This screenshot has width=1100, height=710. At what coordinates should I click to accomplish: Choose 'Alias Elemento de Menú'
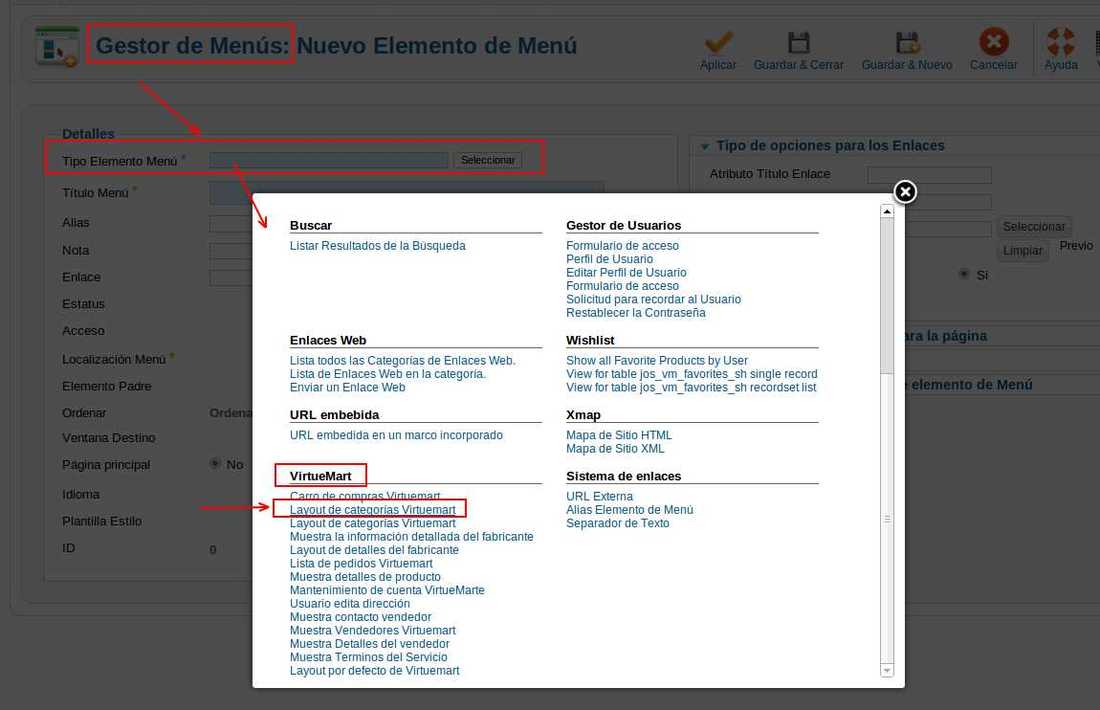(629, 509)
